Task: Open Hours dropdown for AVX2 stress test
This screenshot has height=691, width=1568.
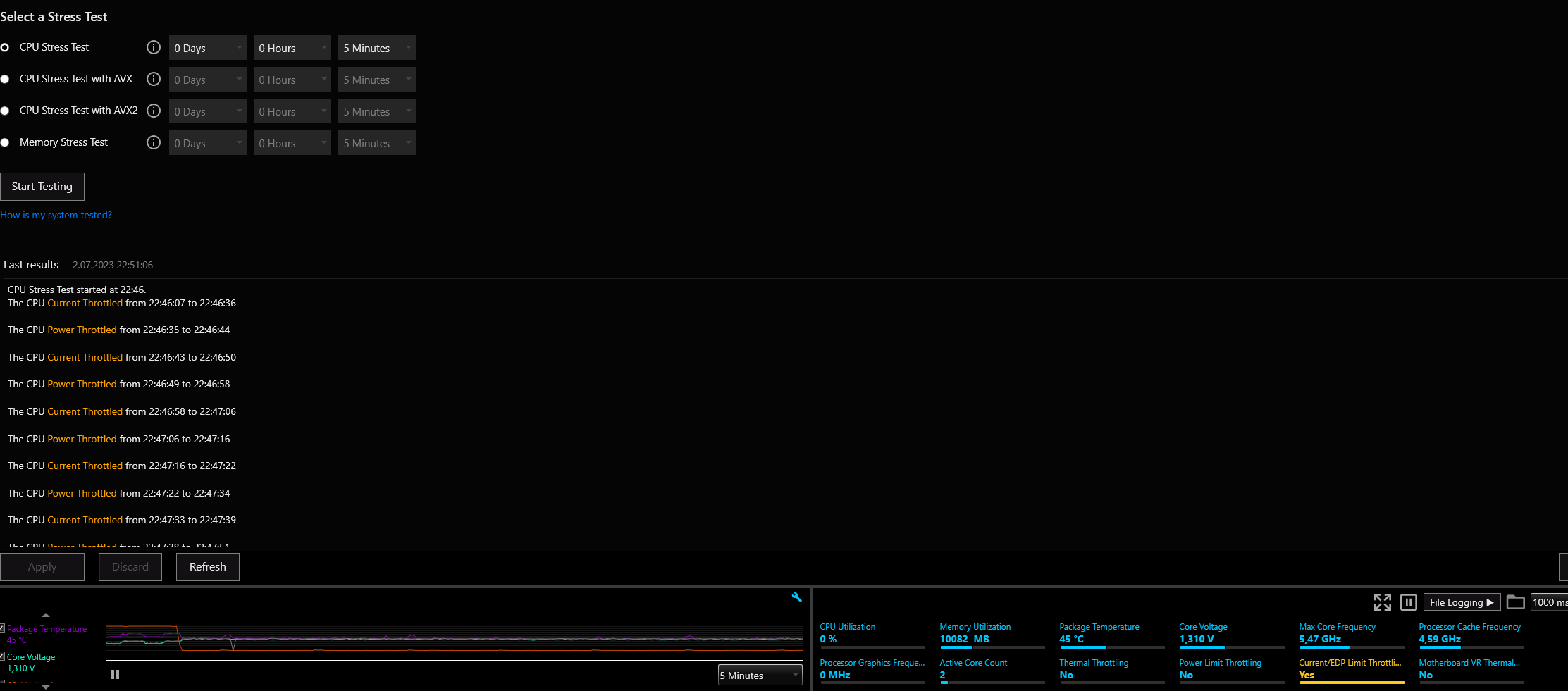Action: pos(292,111)
